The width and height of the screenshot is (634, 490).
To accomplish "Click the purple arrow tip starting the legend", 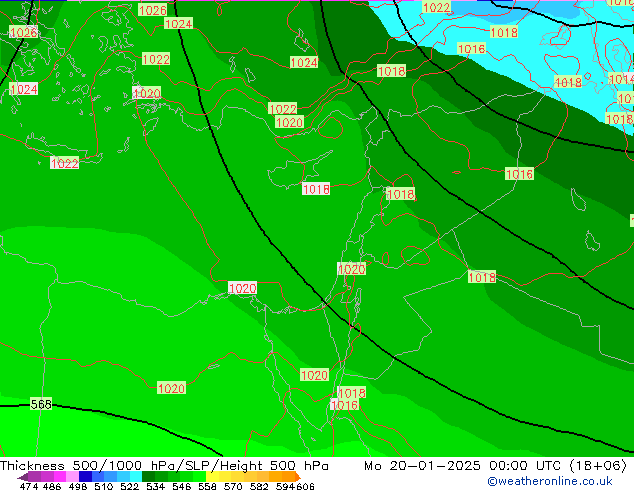I will 22,477.
